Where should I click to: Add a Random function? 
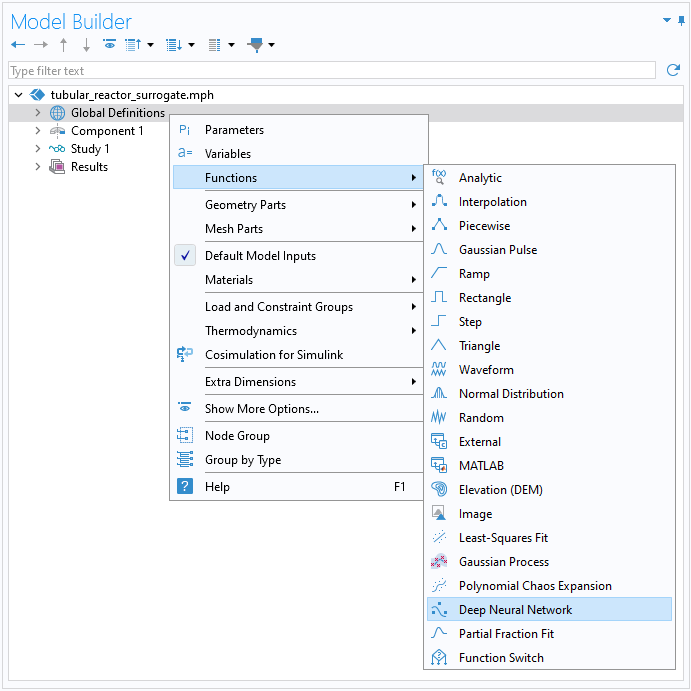coord(549,418)
